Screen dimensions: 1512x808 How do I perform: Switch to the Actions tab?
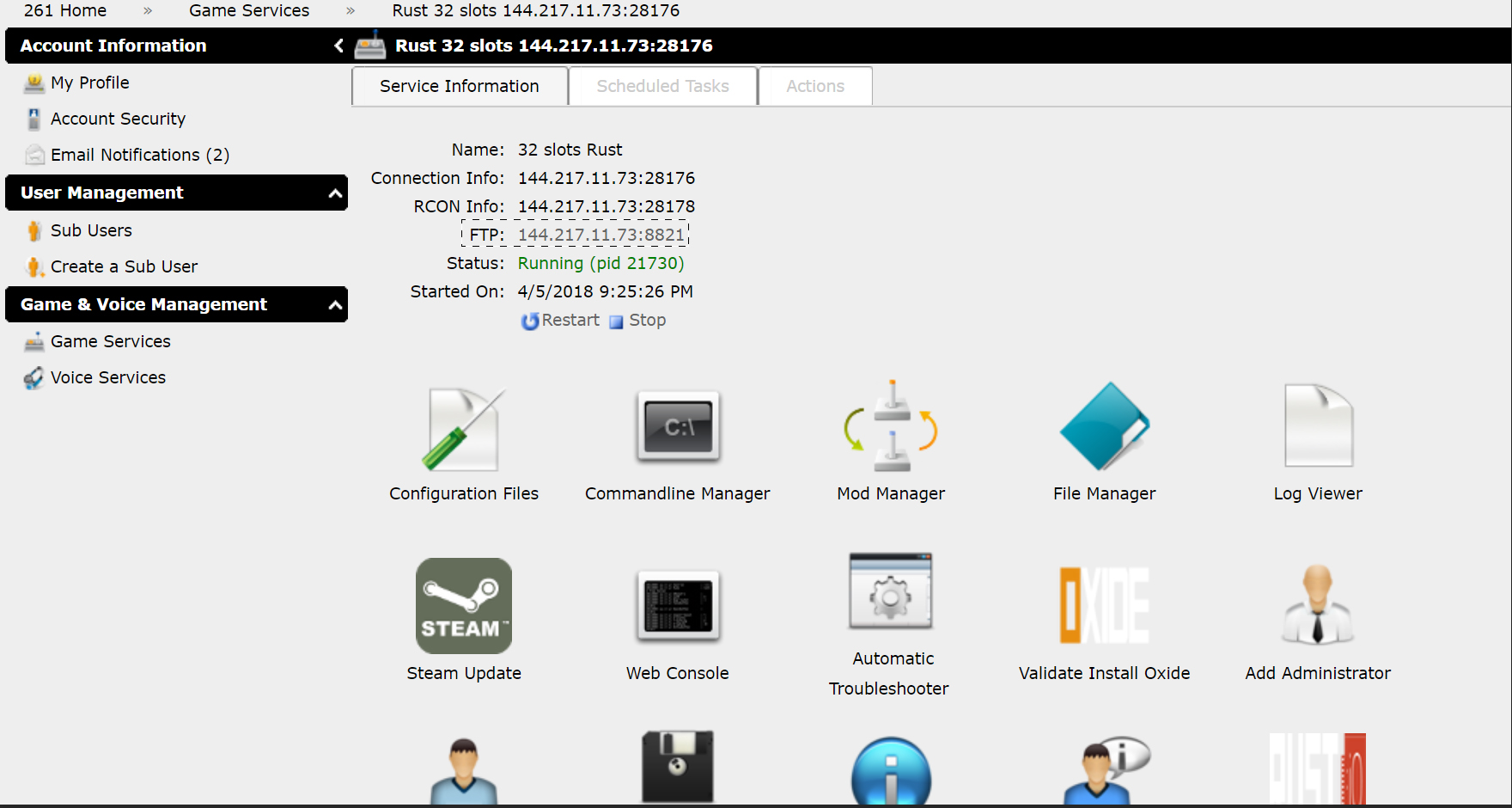(x=815, y=86)
